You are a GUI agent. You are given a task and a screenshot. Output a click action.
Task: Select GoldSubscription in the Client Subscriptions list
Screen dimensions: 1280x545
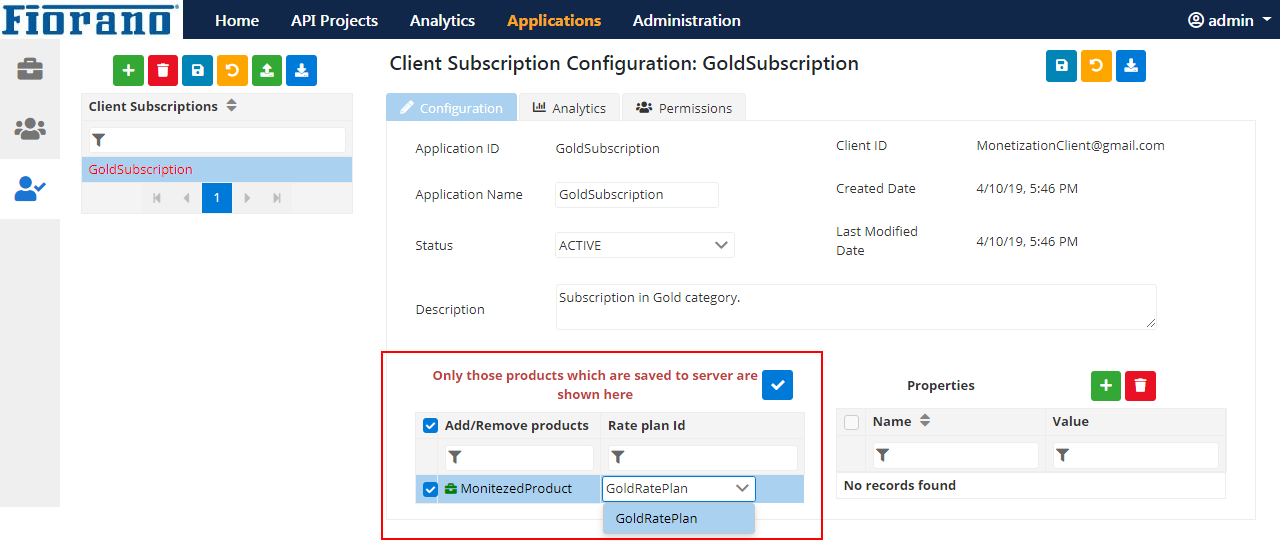click(217, 169)
